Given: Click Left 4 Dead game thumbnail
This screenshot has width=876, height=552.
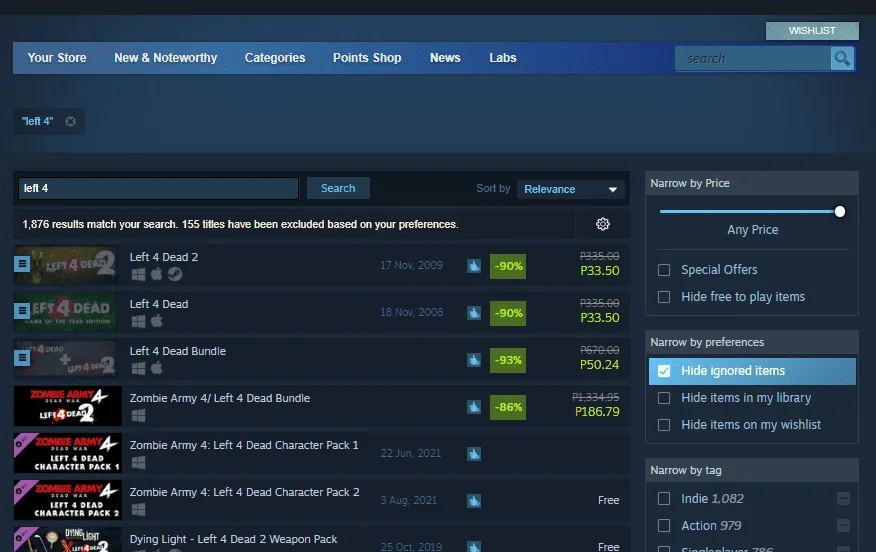Looking at the screenshot, I should (x=66, y=312).
